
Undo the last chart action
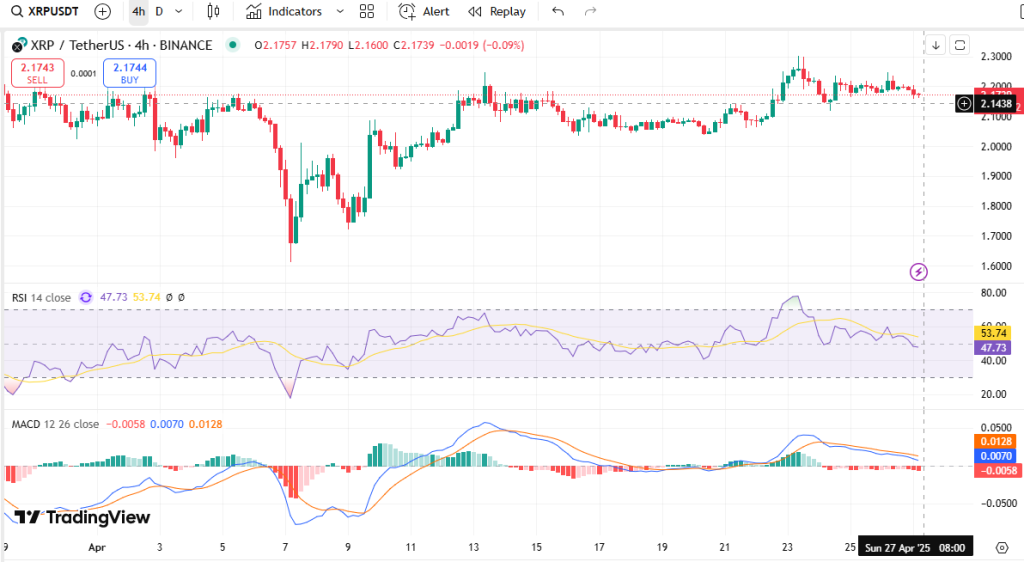pos(558,12)
